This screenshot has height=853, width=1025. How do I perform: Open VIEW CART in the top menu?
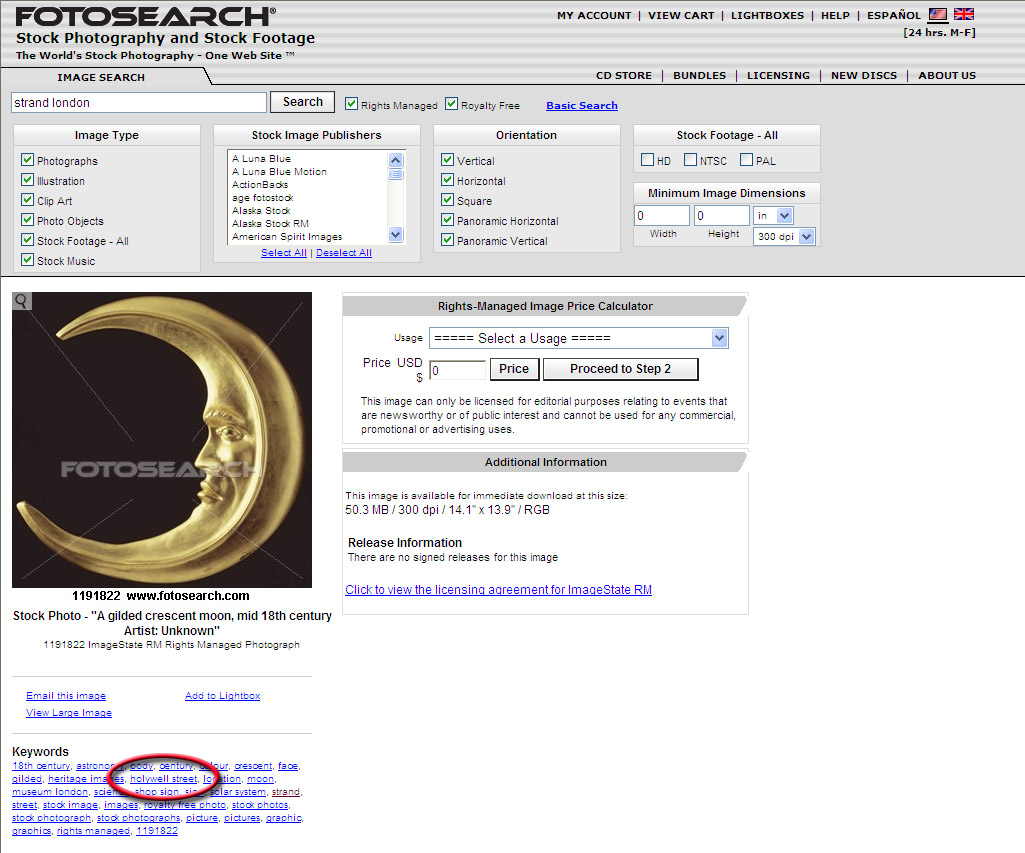click(x=681, y=15)
